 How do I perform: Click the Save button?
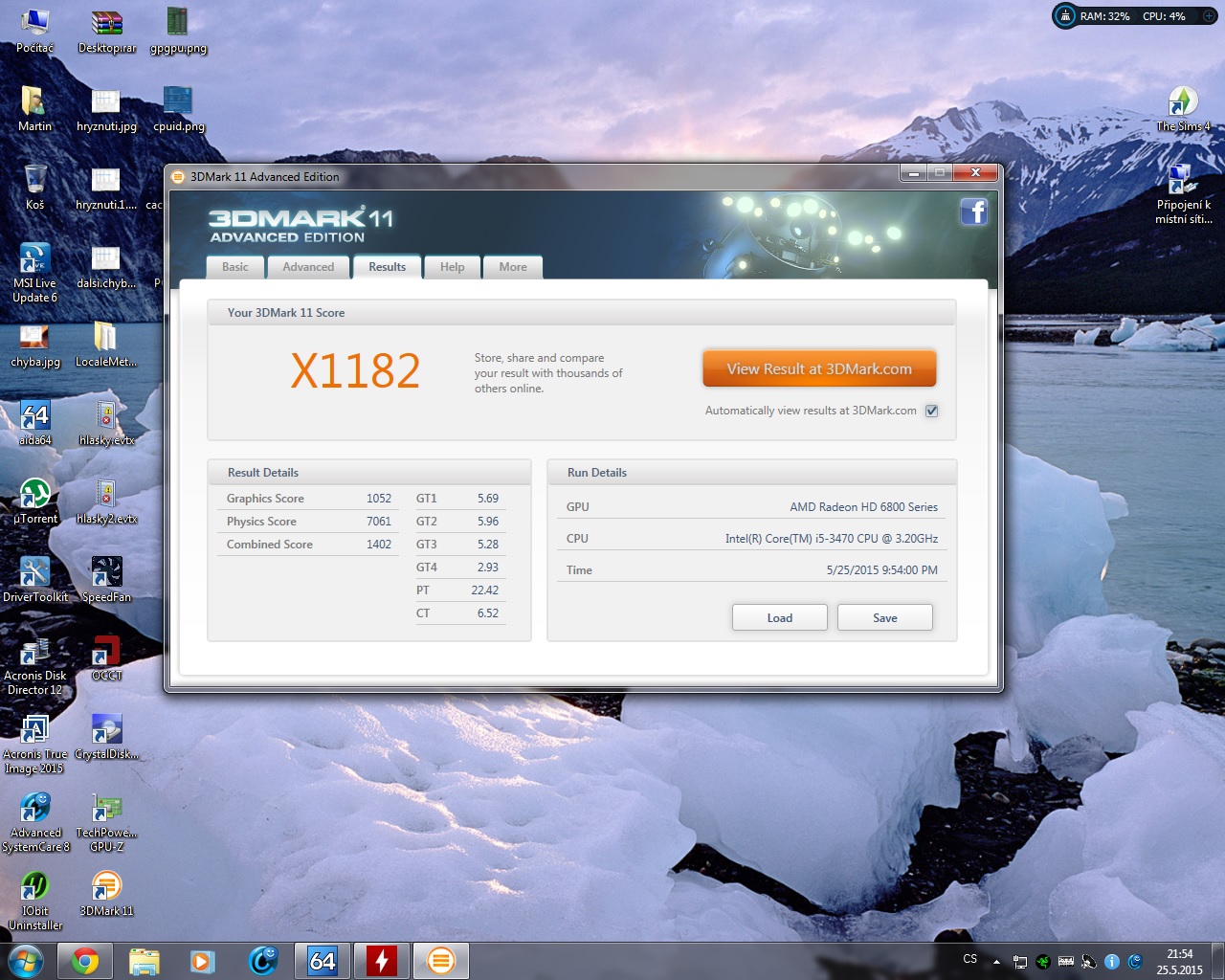click(x=885, y=617)
